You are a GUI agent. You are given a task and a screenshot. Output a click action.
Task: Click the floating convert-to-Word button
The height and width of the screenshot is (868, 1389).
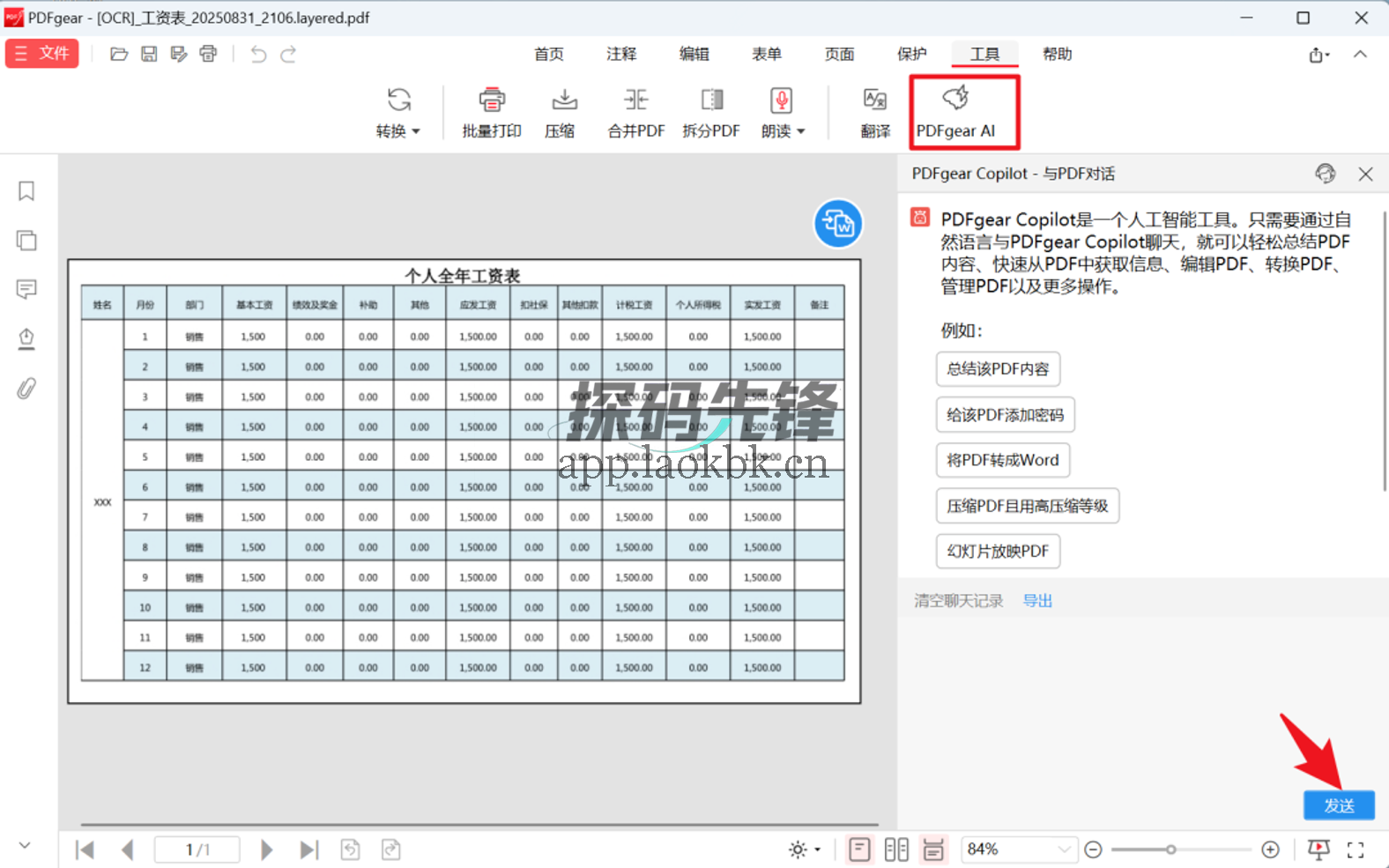[838, 224]
